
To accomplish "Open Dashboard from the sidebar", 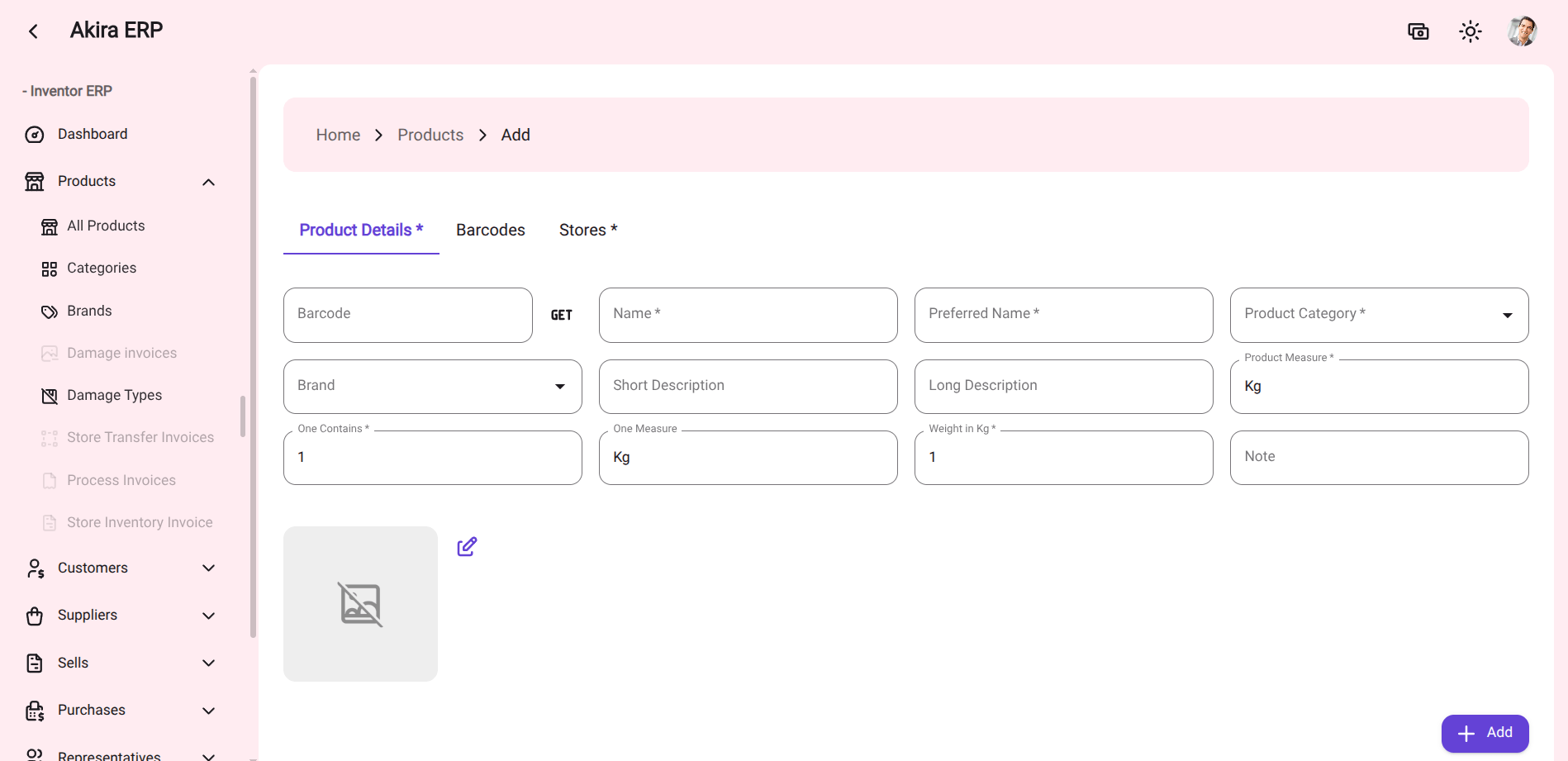I will (x=93, y=134).
